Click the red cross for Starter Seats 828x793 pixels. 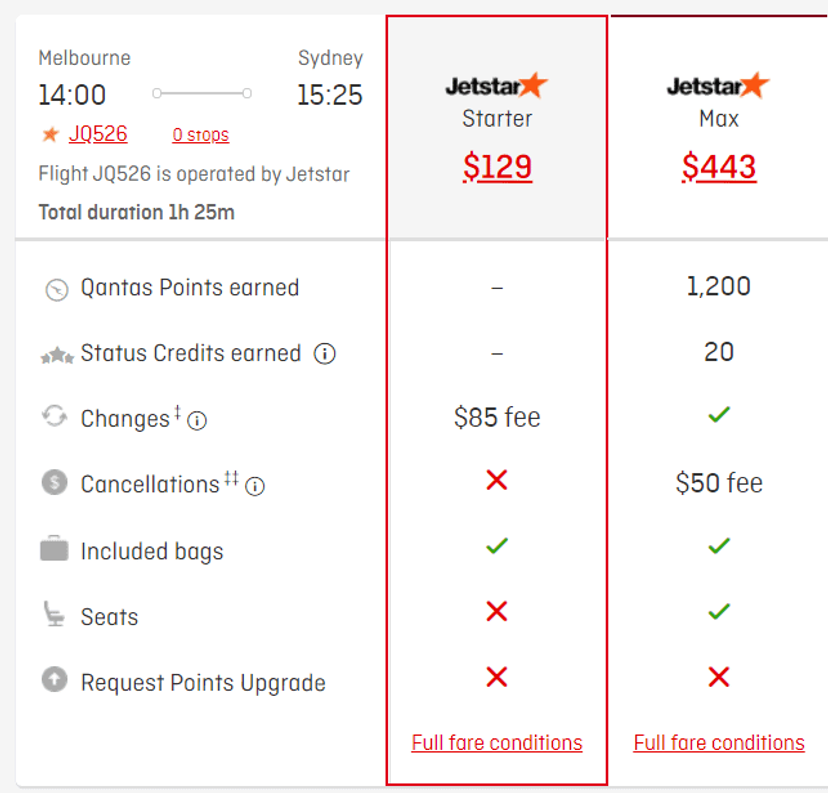click(496, 612)
